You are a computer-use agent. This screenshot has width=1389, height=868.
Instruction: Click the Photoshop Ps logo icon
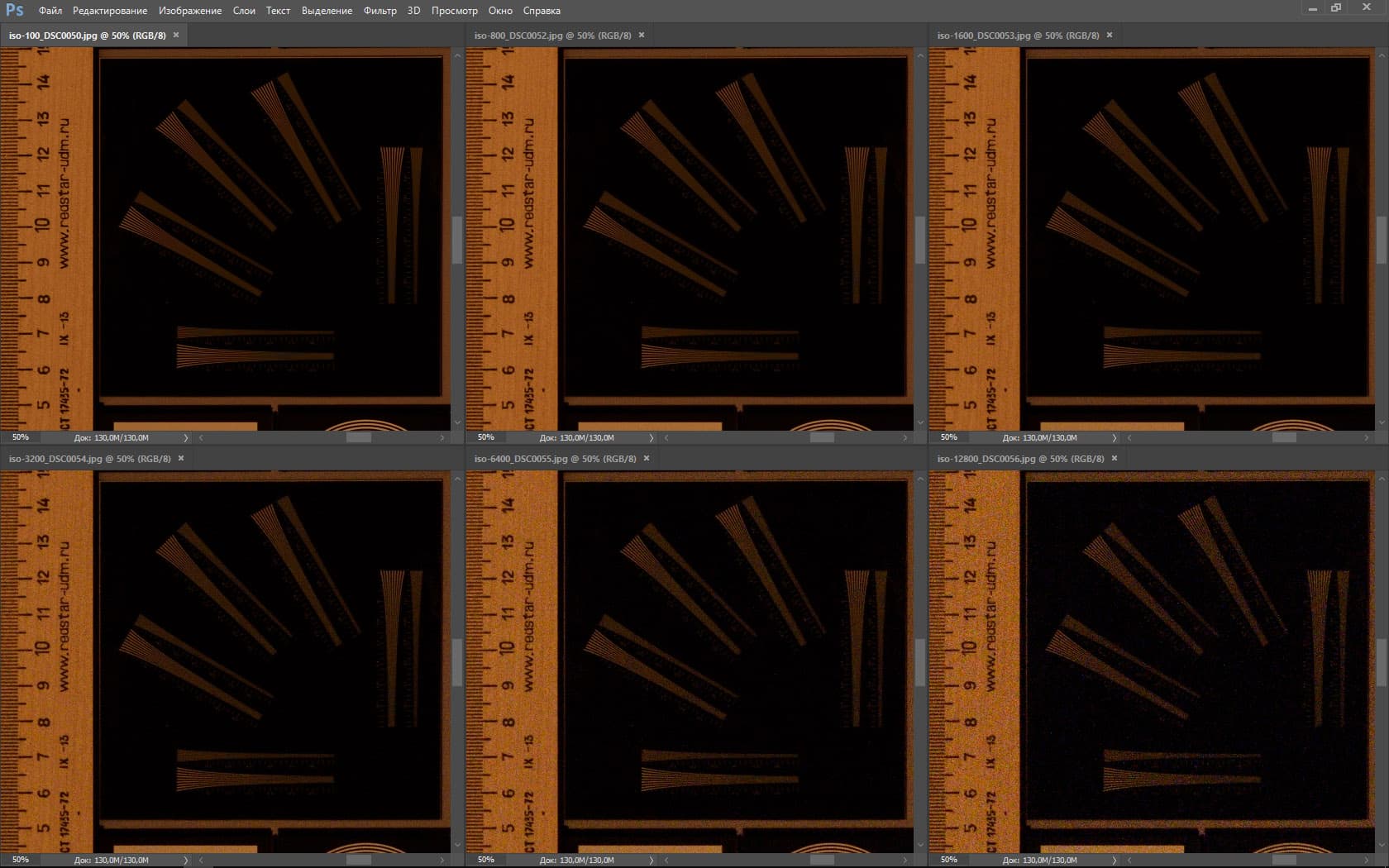point(15,10)
